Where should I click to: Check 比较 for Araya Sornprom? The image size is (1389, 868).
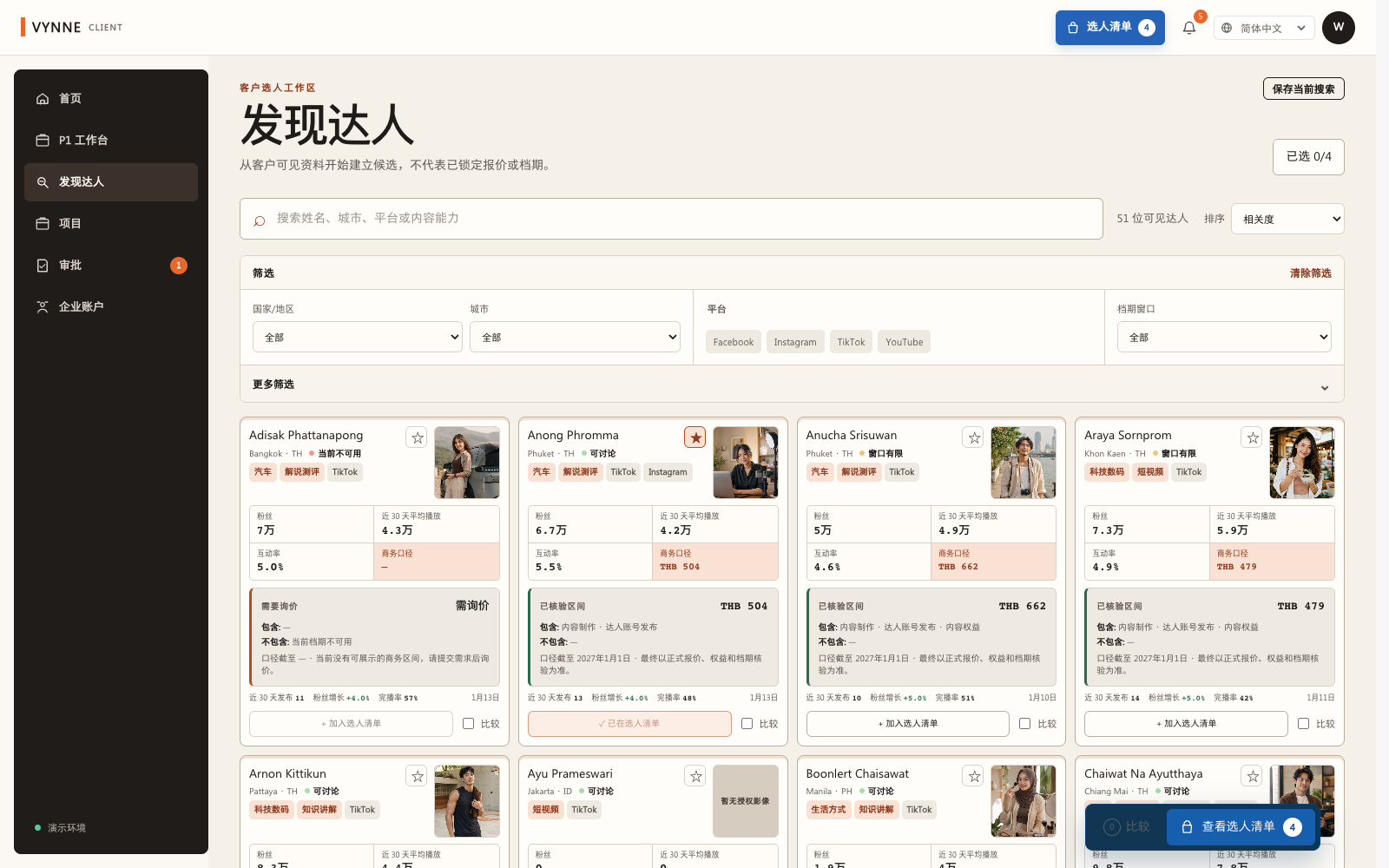1304,723
